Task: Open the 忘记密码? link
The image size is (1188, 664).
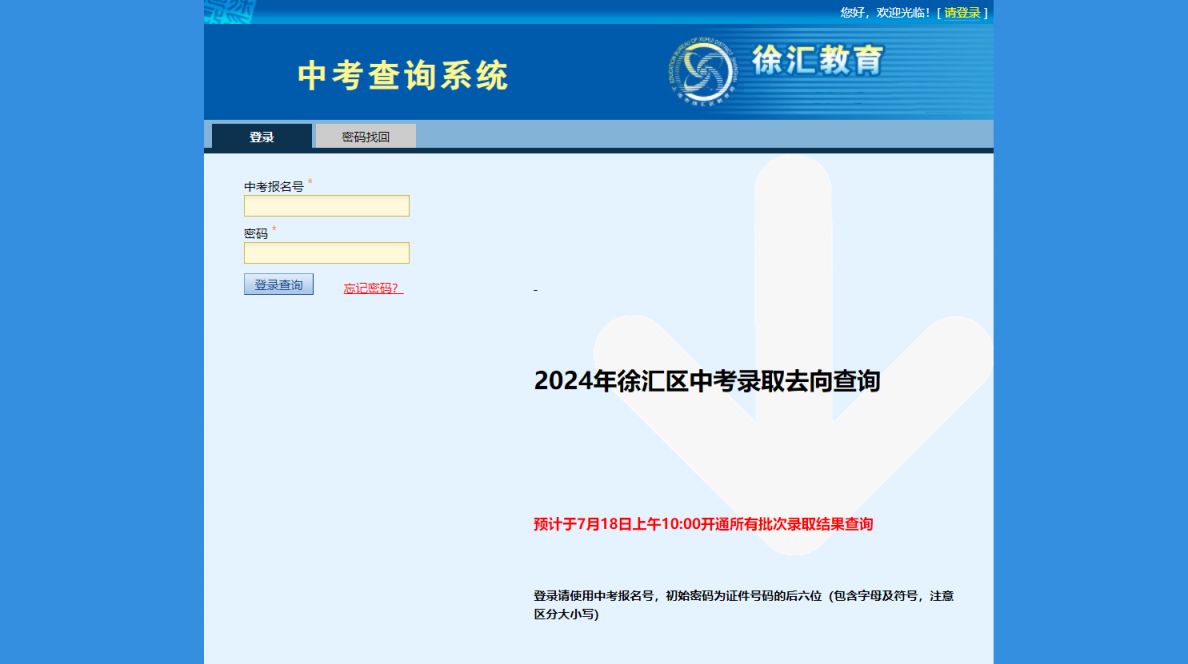Action: (x=370, y=287)
